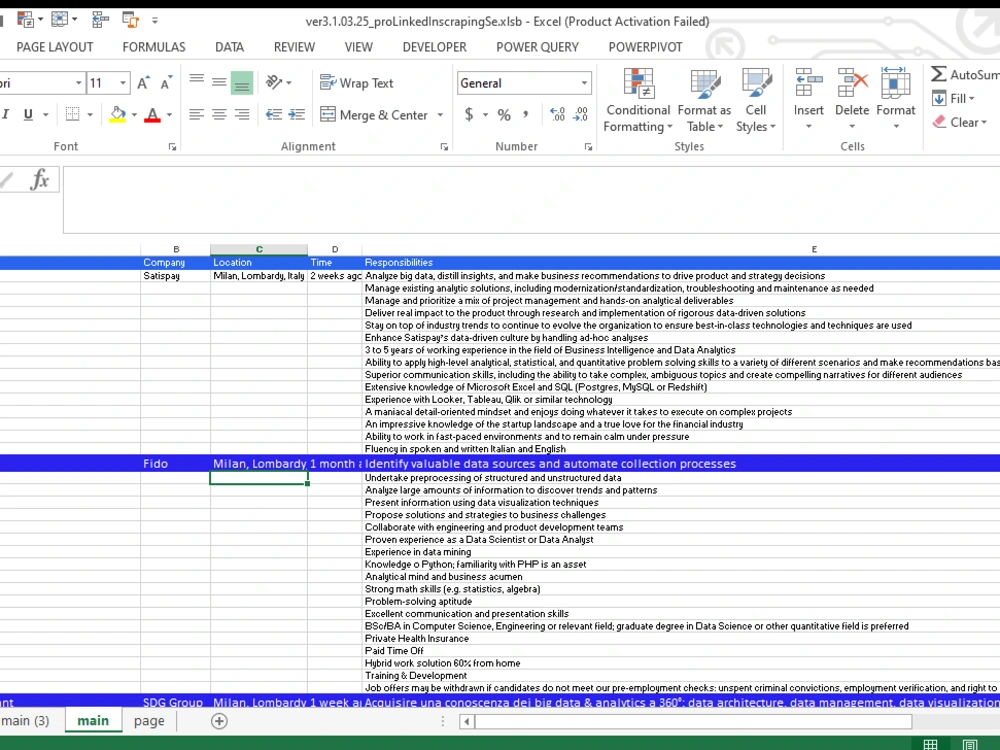
Task: Open Cell Styles gallery
Action: point(756,100)
